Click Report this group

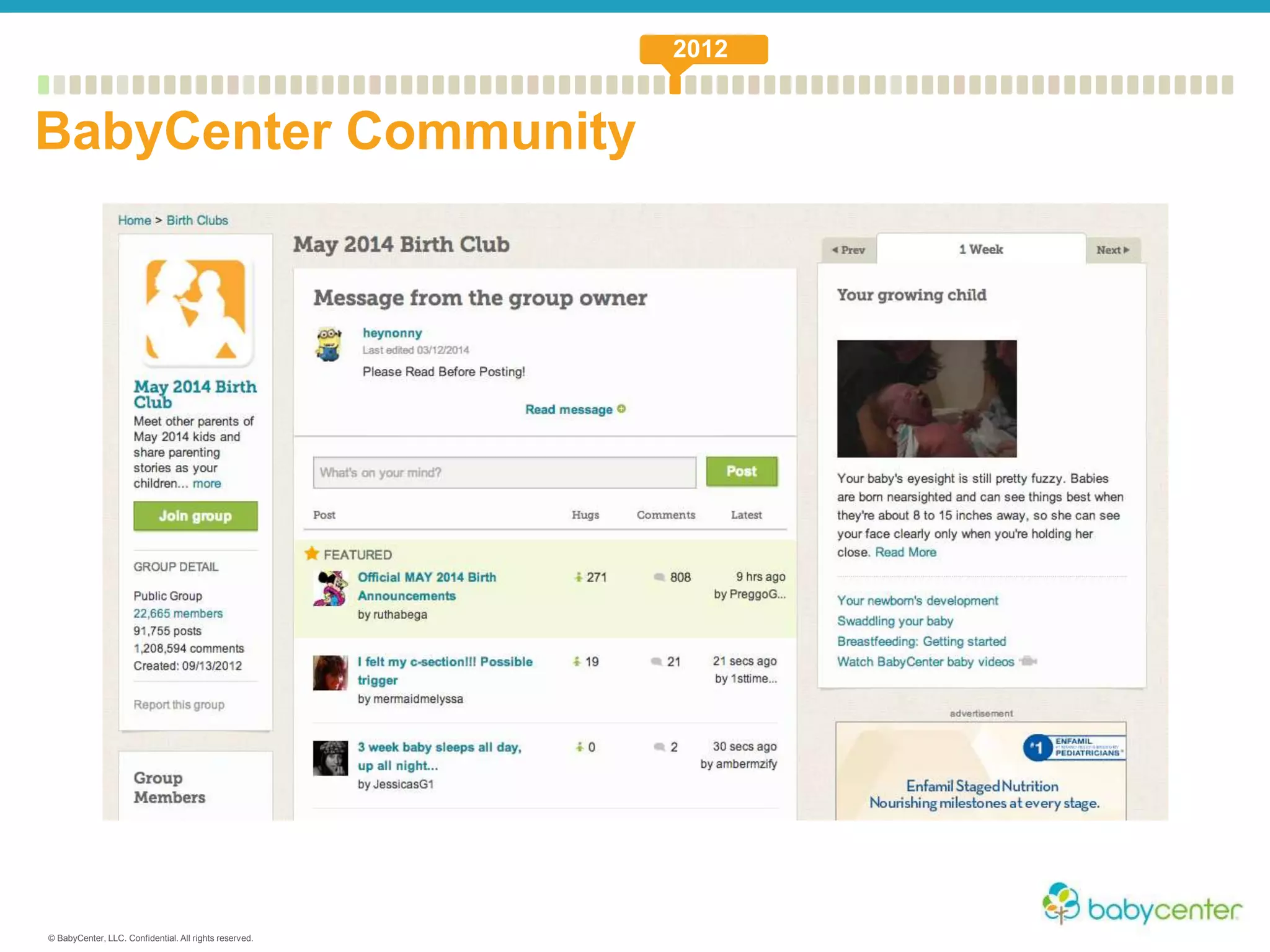[x=179, y=705]
